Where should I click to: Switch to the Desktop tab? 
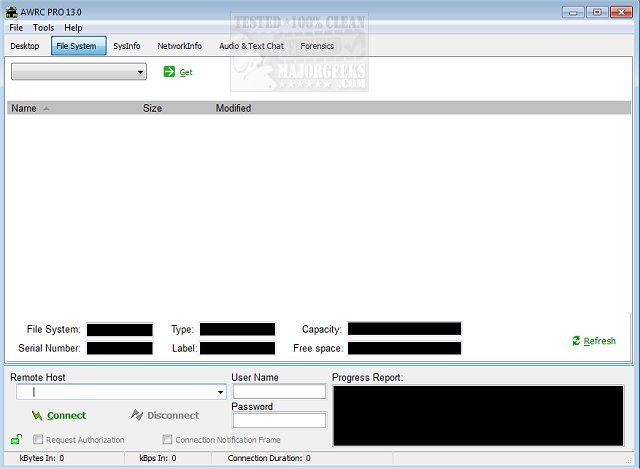[x=25, y=46]
